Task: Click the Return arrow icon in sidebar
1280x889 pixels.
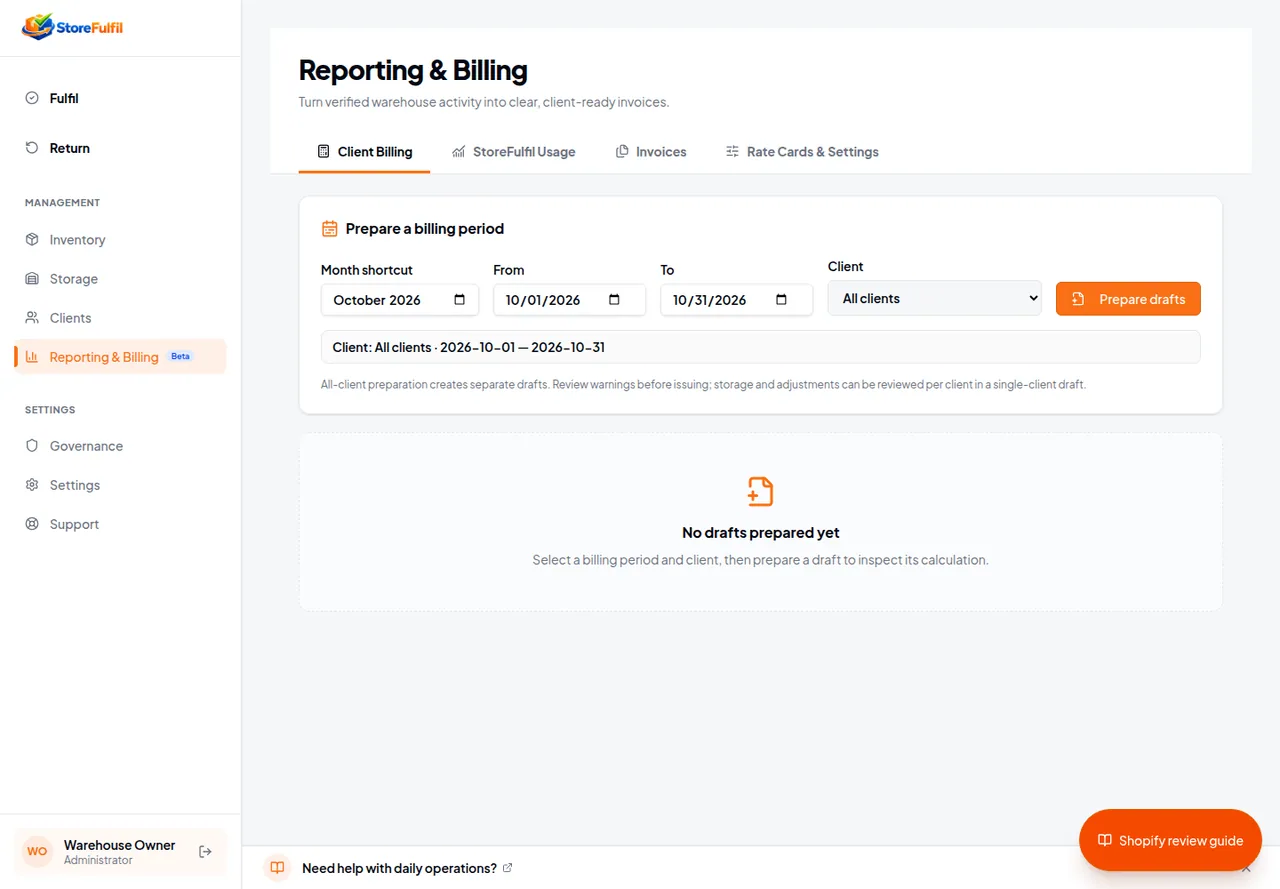Action: tap(32, 148)
